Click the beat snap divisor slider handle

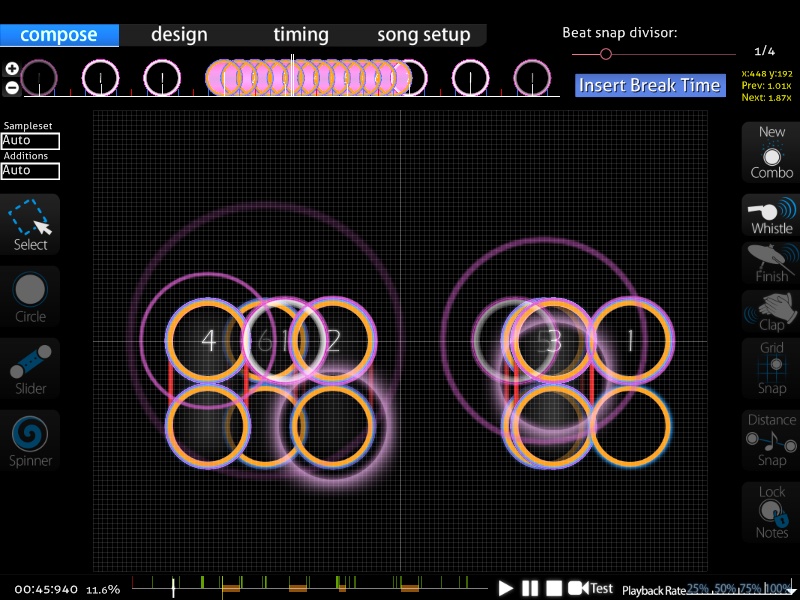tap(606, 54)
